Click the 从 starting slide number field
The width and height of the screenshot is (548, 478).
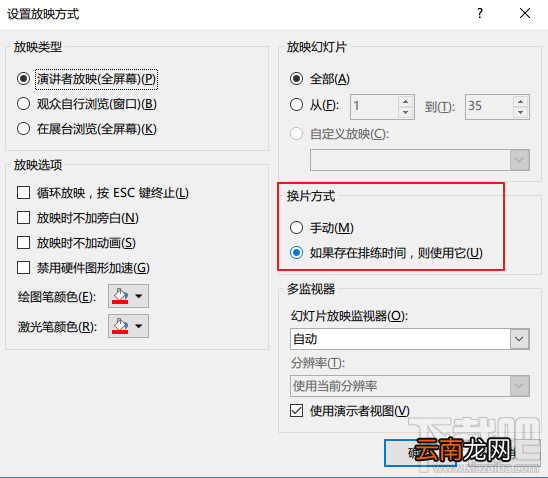374,107
